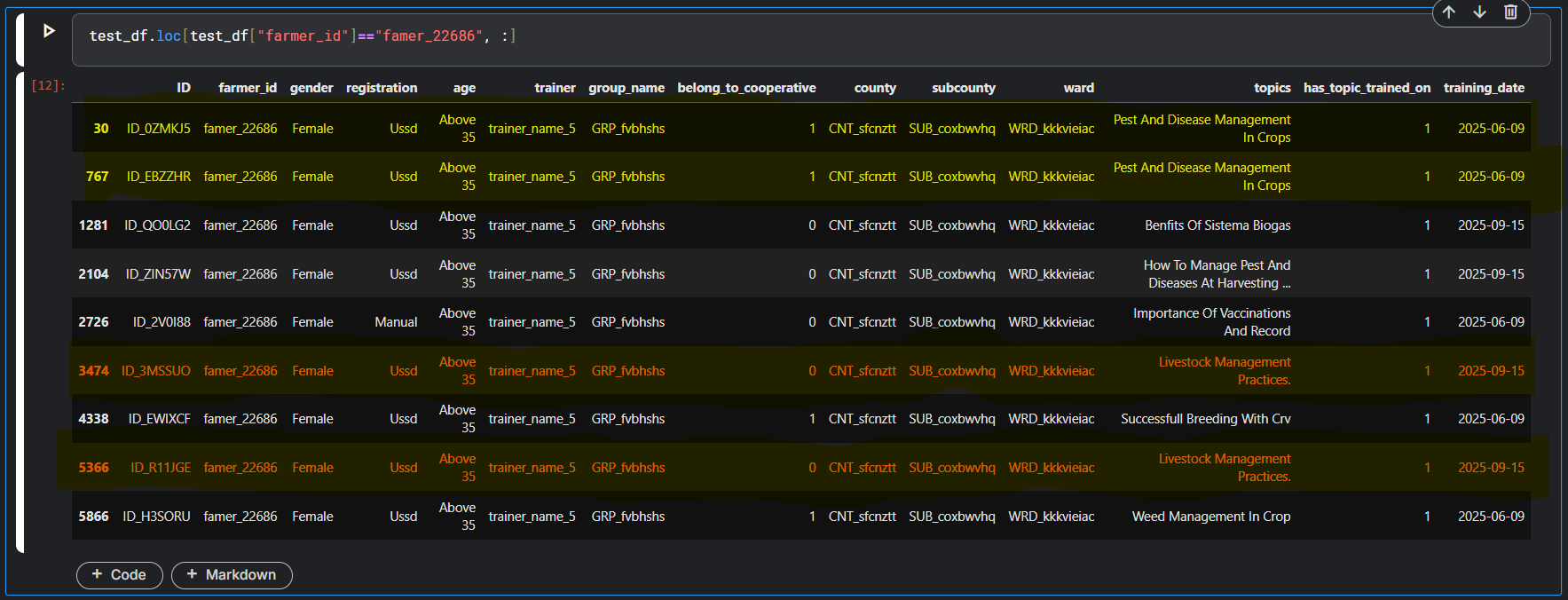The height and width of the screenshot is (600, 1568).
Task: Select row index 3474 in the table
Action: 93,371
